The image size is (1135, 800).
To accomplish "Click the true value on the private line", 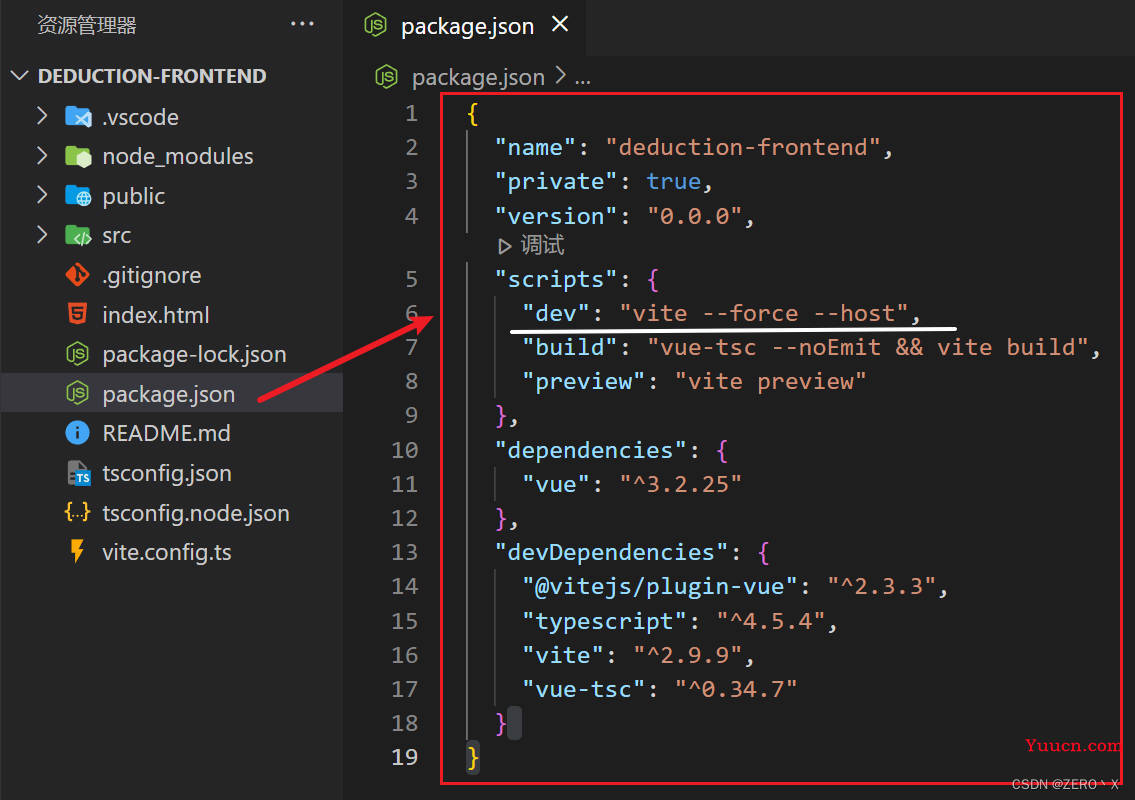I will click(673, 182).
